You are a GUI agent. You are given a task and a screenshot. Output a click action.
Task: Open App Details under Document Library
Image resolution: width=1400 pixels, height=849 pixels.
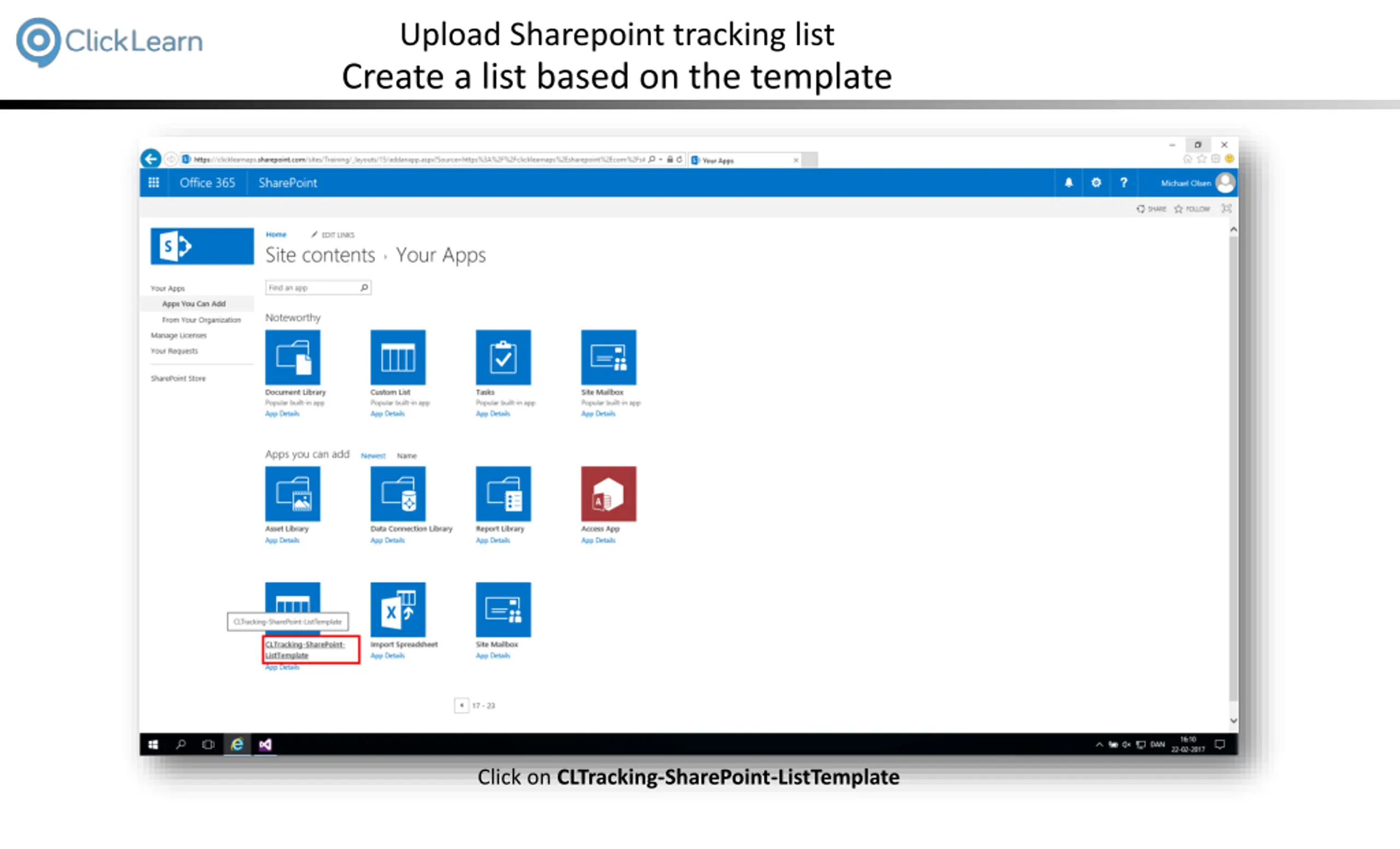tap(282, 413)
